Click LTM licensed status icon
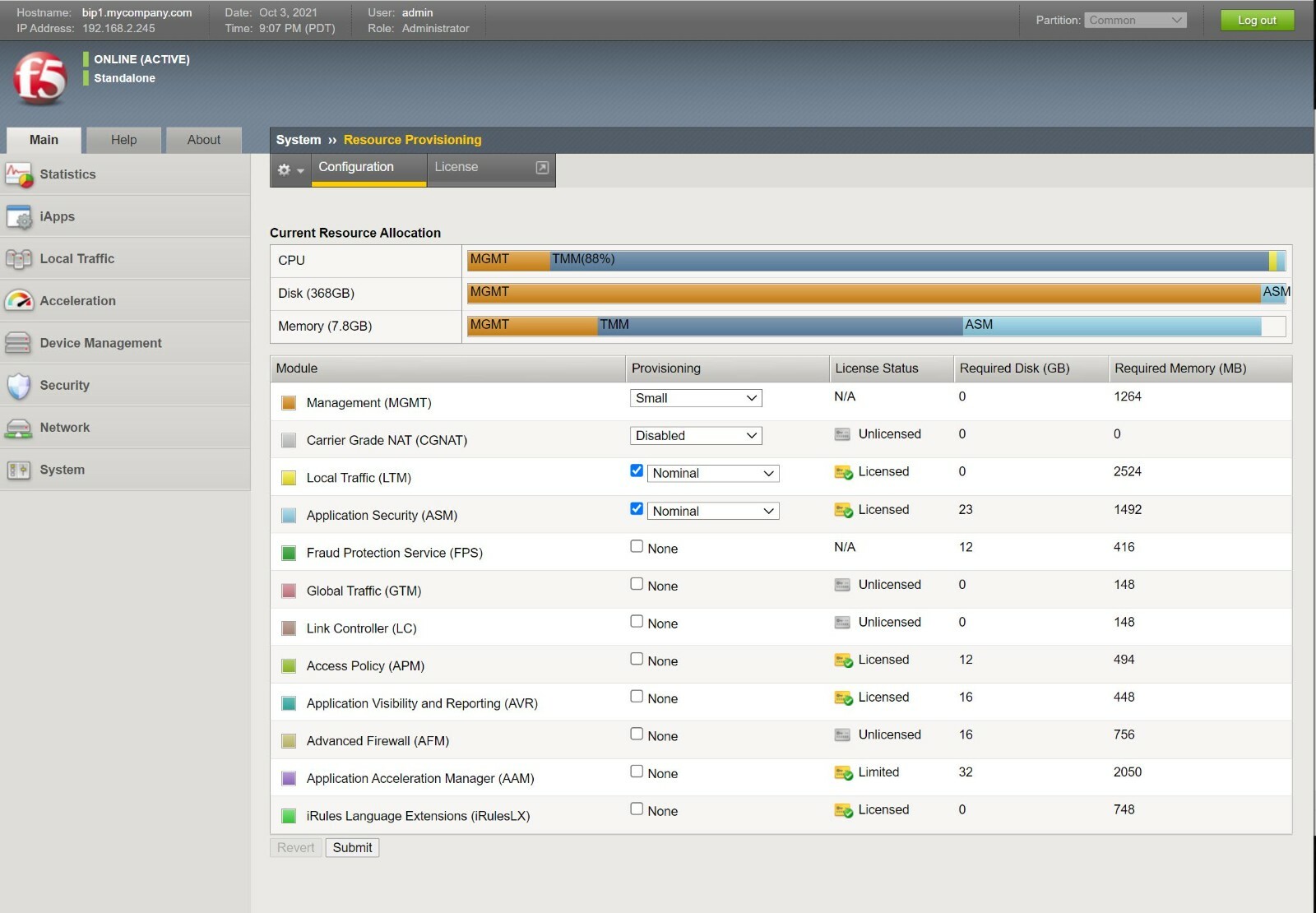Viewport: 1316px width, 913px height. click(843, 472)
